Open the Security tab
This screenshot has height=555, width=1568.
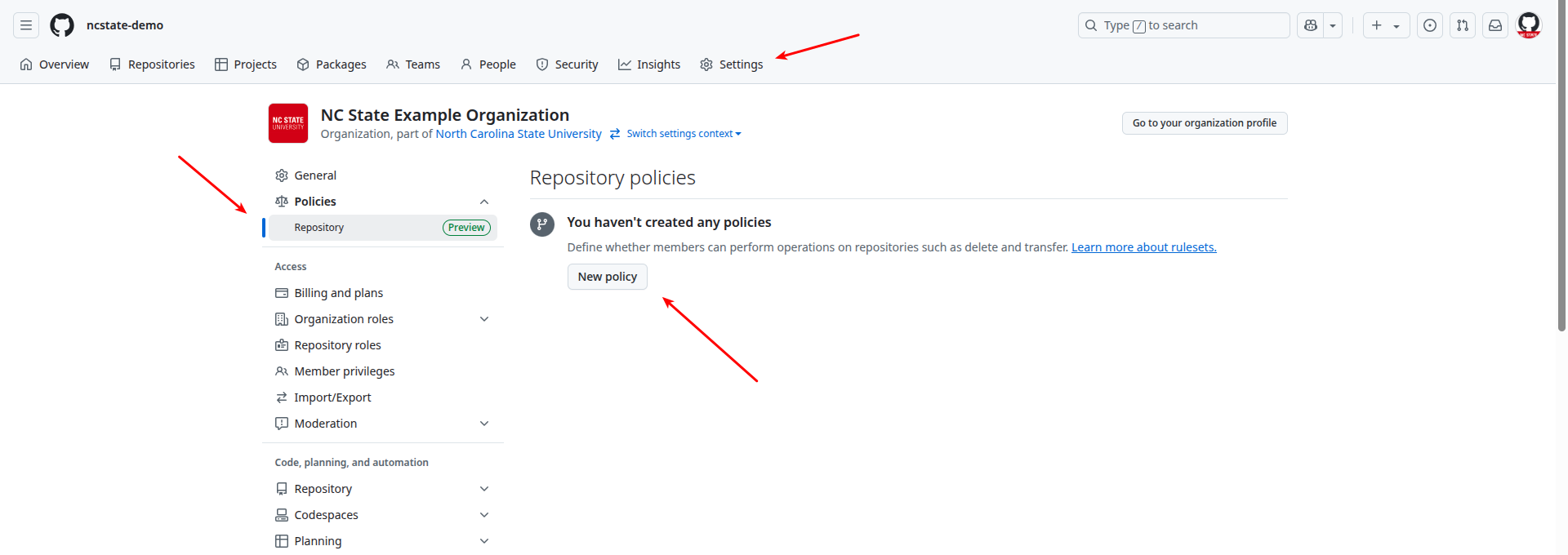[567, 64]
